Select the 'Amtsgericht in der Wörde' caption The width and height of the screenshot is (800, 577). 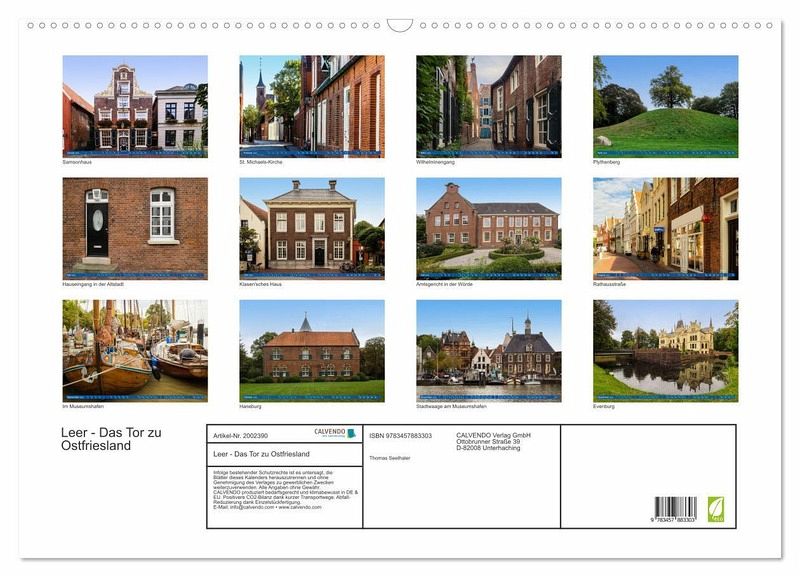444,284
